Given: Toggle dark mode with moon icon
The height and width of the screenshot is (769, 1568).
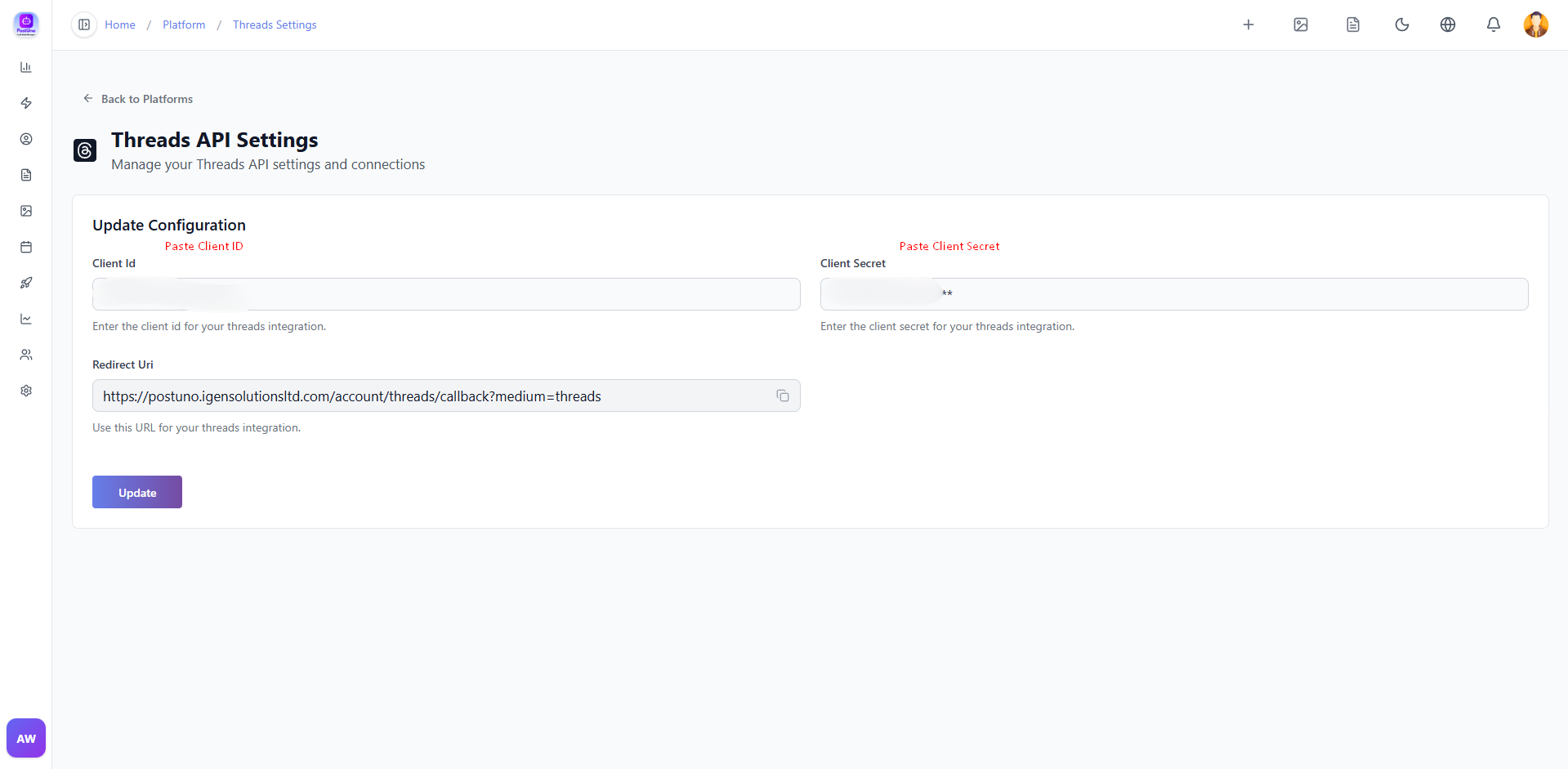Looking at the screenshot, I should click(1401, 25).
